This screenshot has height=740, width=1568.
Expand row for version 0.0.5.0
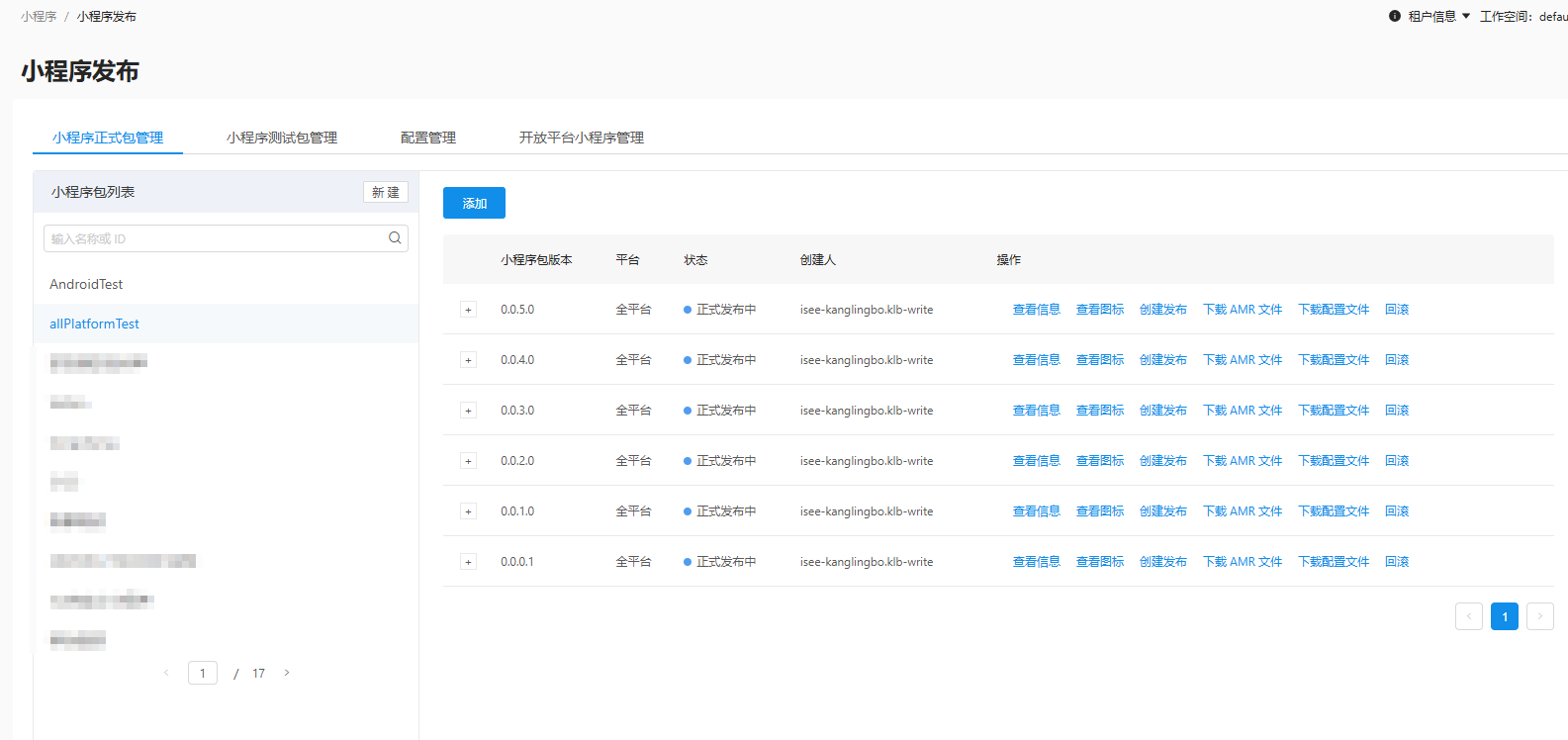pyautogui.click(x=468, y=310)
